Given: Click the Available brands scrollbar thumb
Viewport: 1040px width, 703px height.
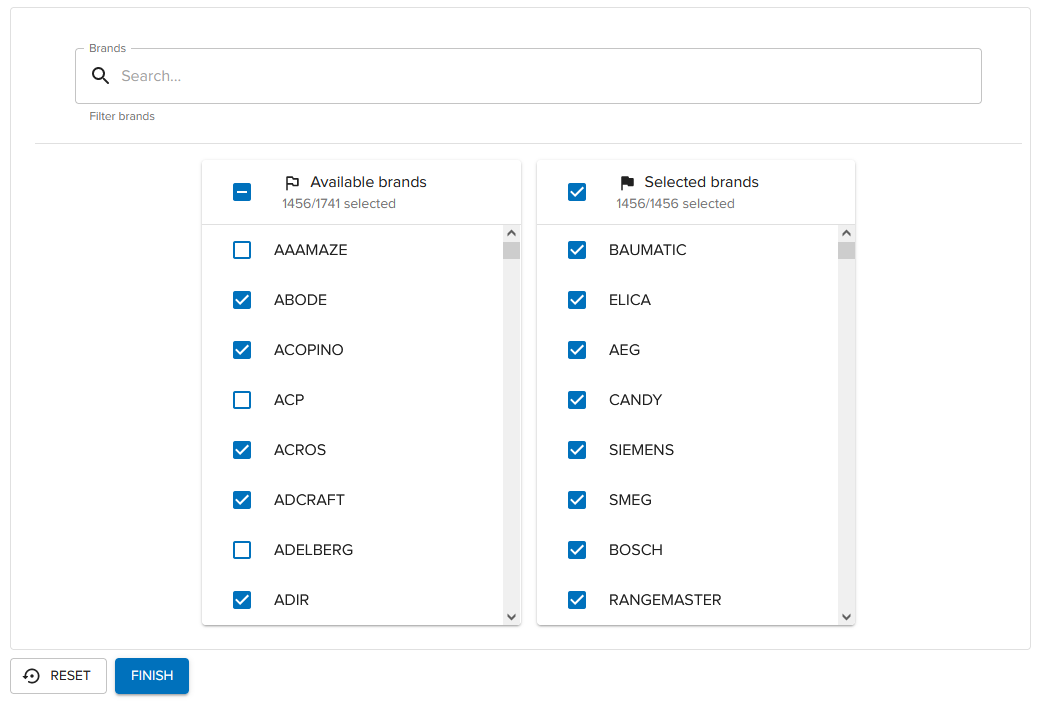Looking at the screenshot, I should (511, 251).
